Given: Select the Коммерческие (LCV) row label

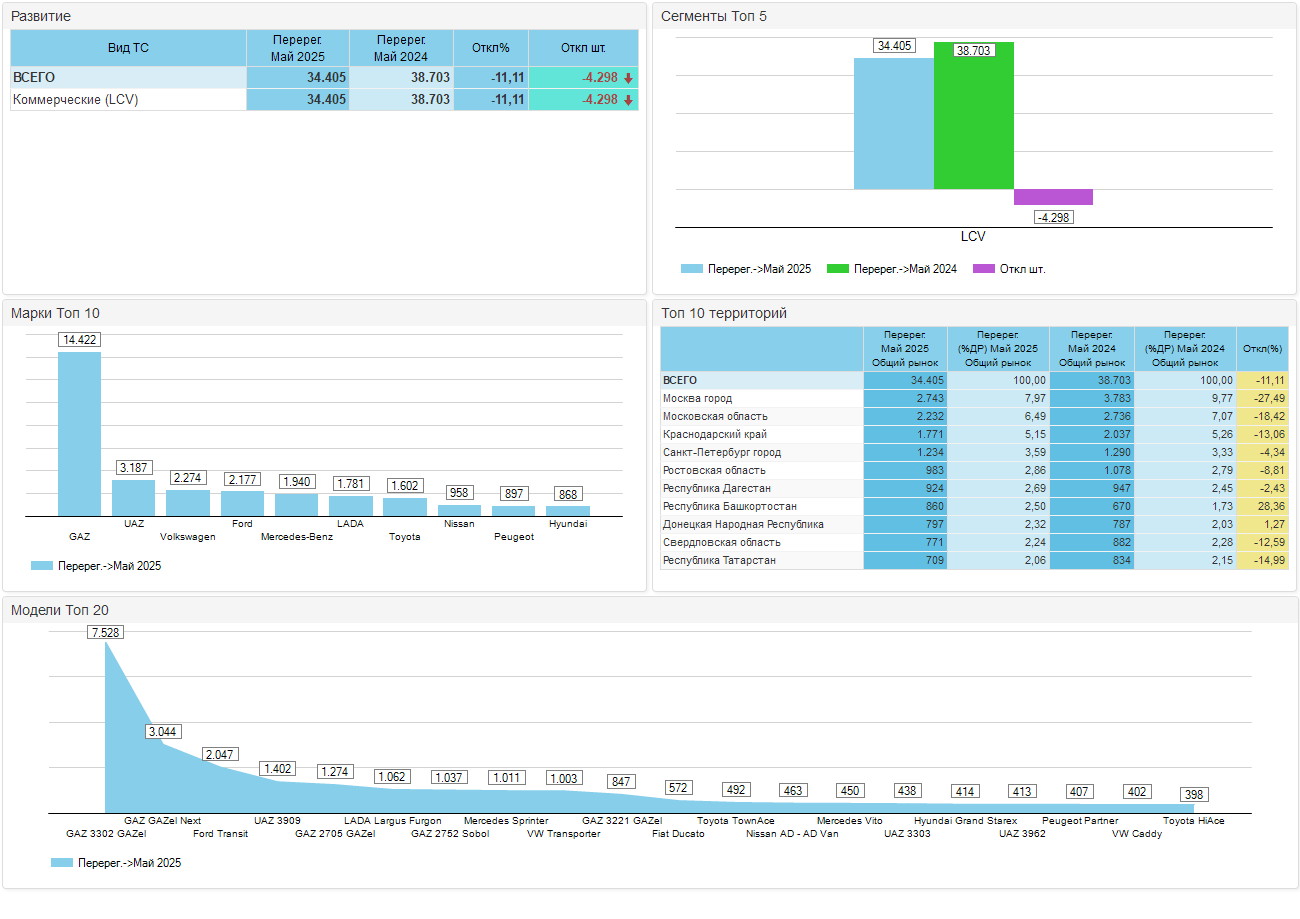Looking at the screenshot, I should [x=76, y=100].
